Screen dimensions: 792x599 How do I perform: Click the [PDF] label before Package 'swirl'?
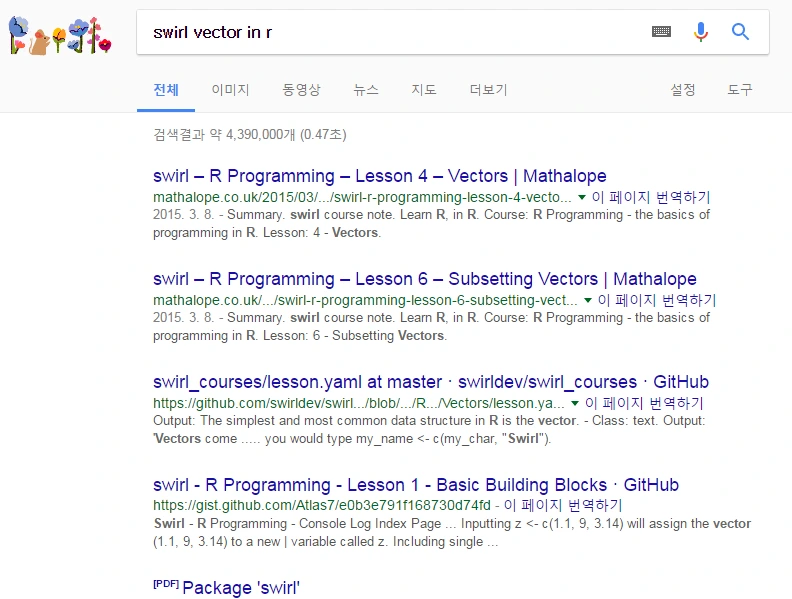tap(166, 584)
